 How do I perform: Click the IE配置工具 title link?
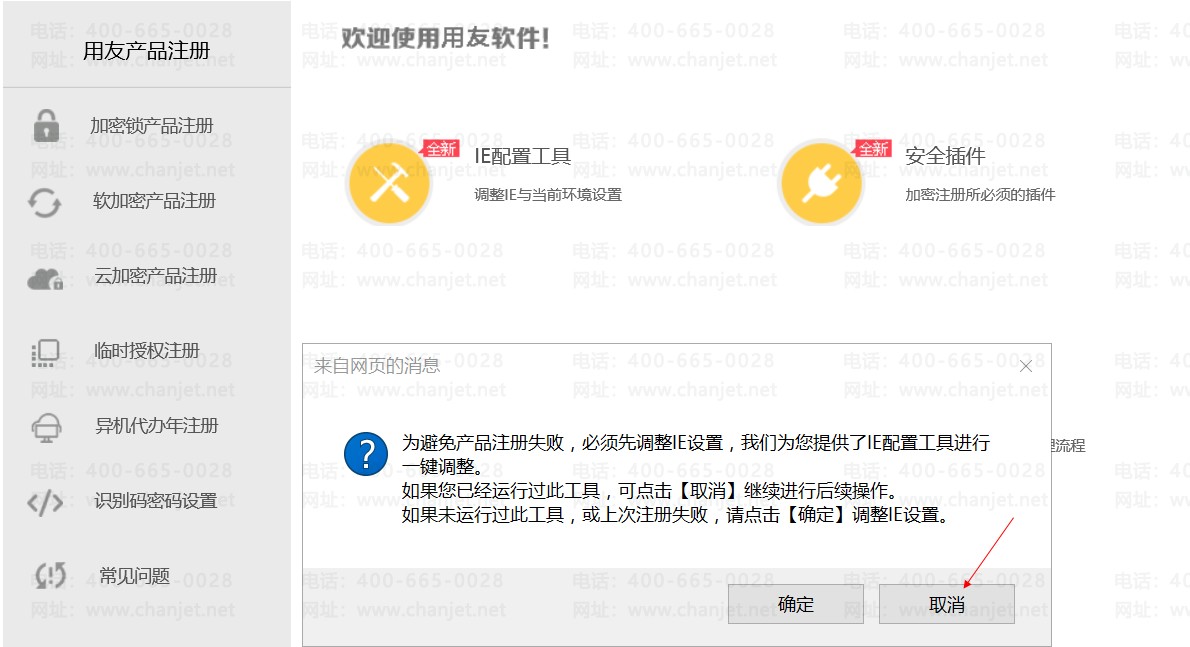point(522,156)
